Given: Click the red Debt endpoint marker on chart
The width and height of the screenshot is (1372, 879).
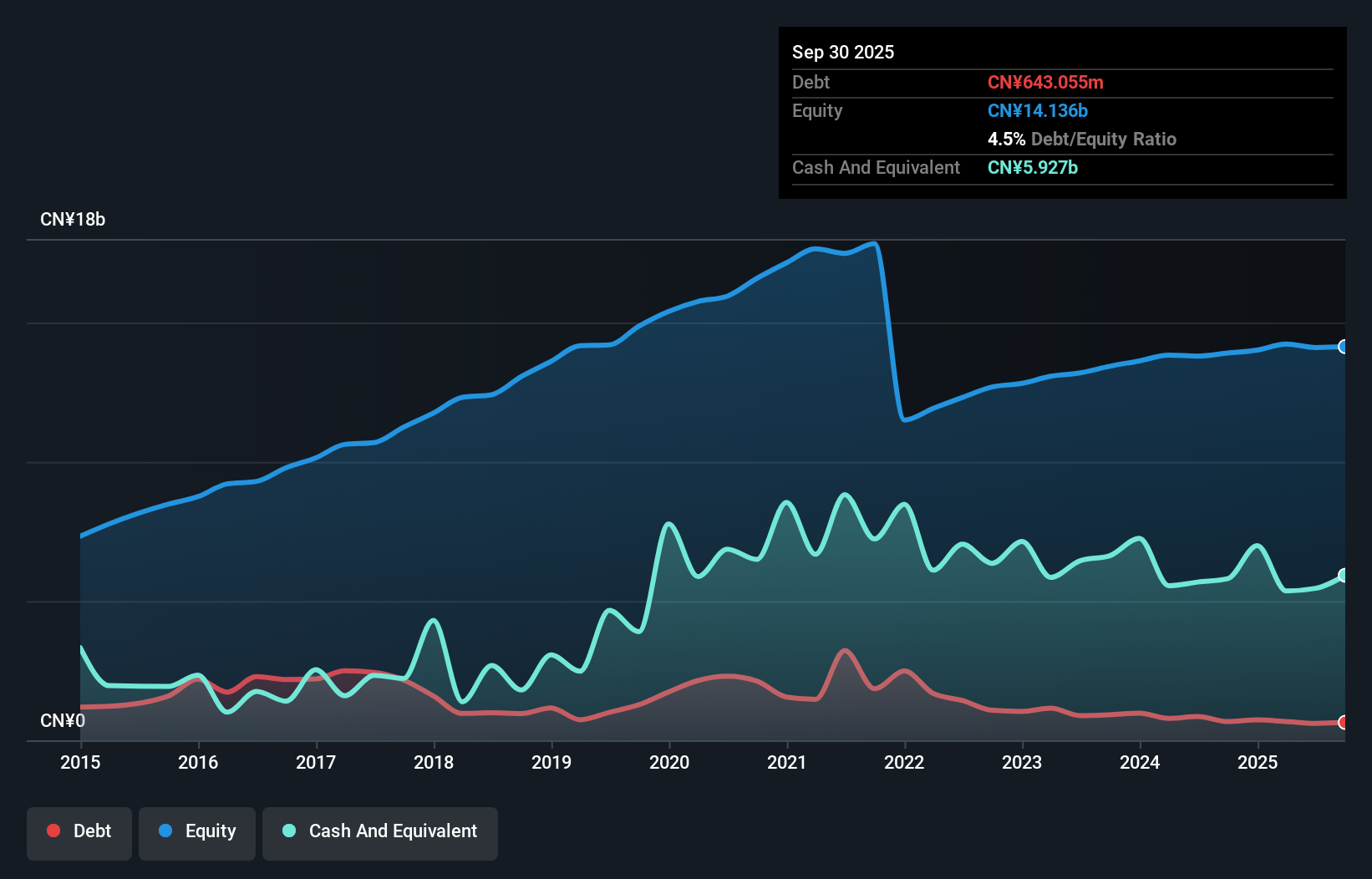Looking at the screenshot, I should tap(1343, 722).
